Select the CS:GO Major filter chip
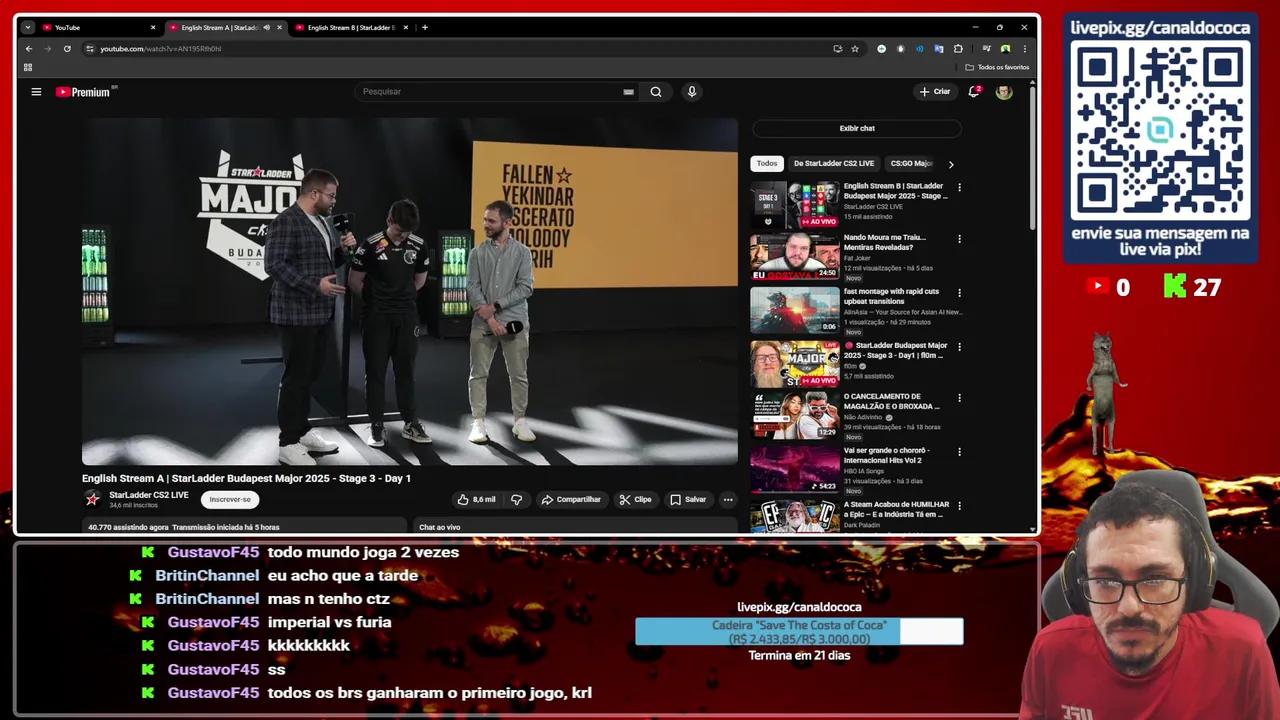 pyautogui.click(x=911, y=163)
